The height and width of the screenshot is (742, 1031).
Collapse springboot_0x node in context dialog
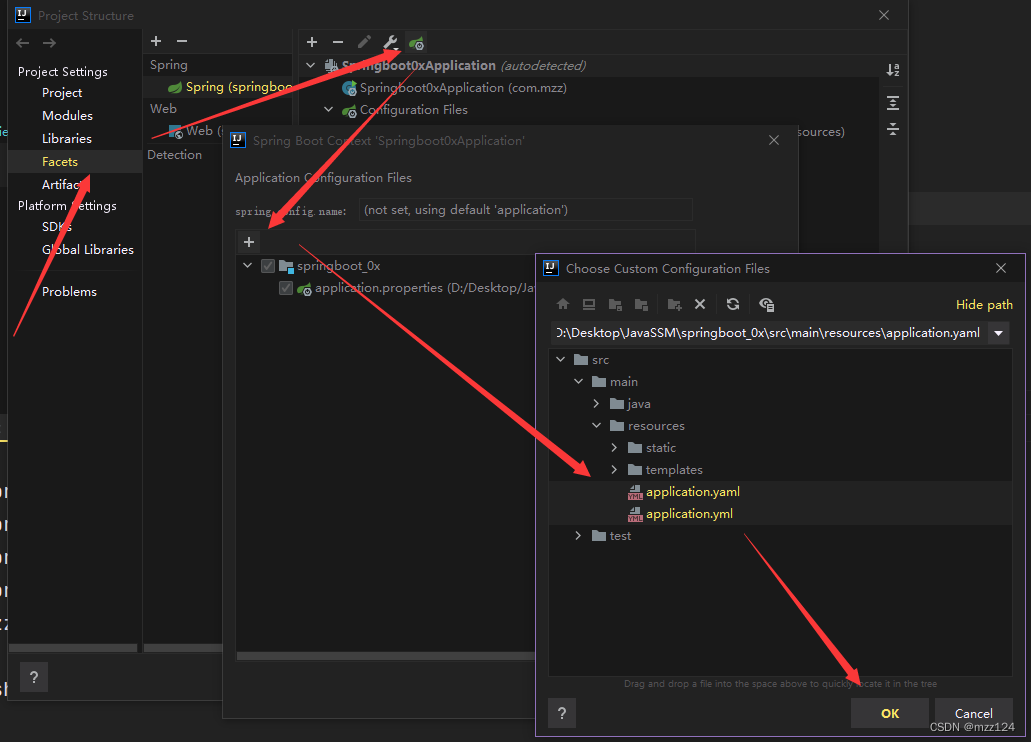(x=248, y=266)
